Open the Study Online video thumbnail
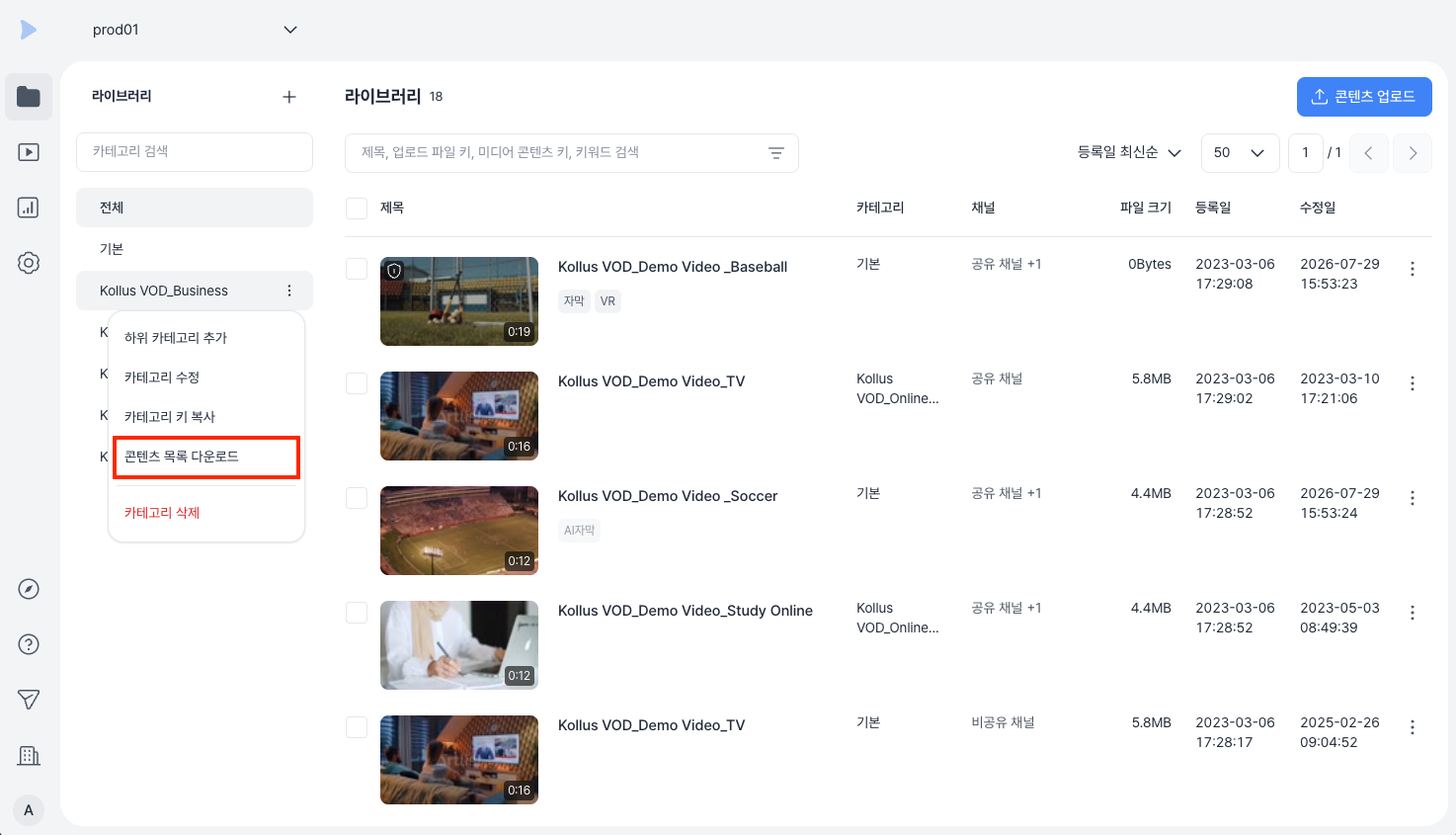Image resolution: width=1456 pixels, height=835 pixels. click(459, 645)
